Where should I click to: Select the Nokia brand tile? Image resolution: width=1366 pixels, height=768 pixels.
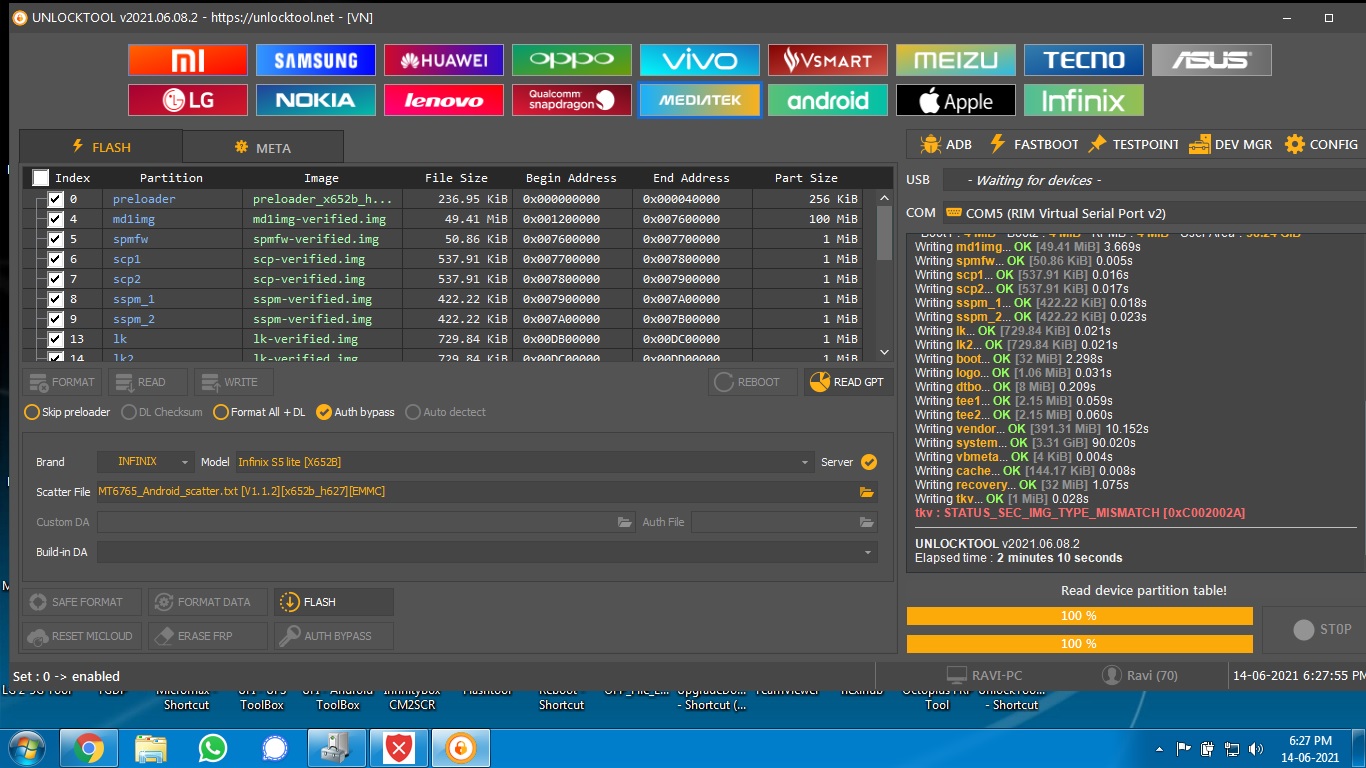316,100
